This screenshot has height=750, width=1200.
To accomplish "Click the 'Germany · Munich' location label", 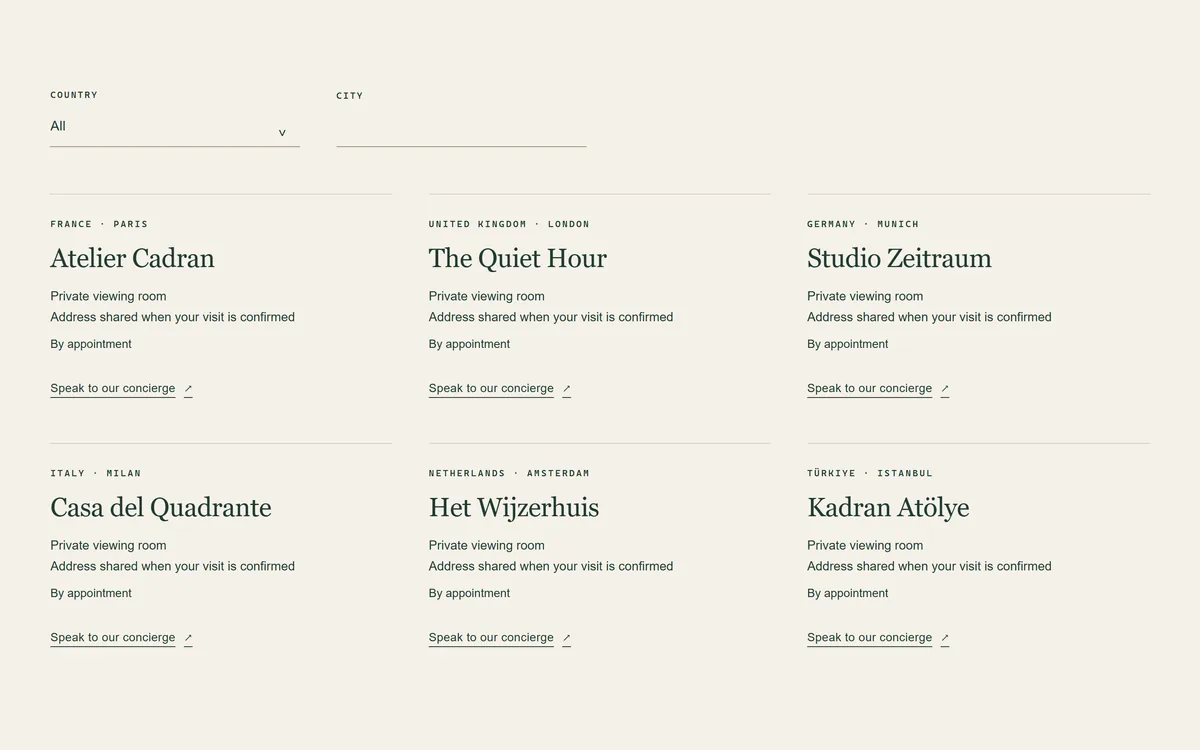I will 863,224.
